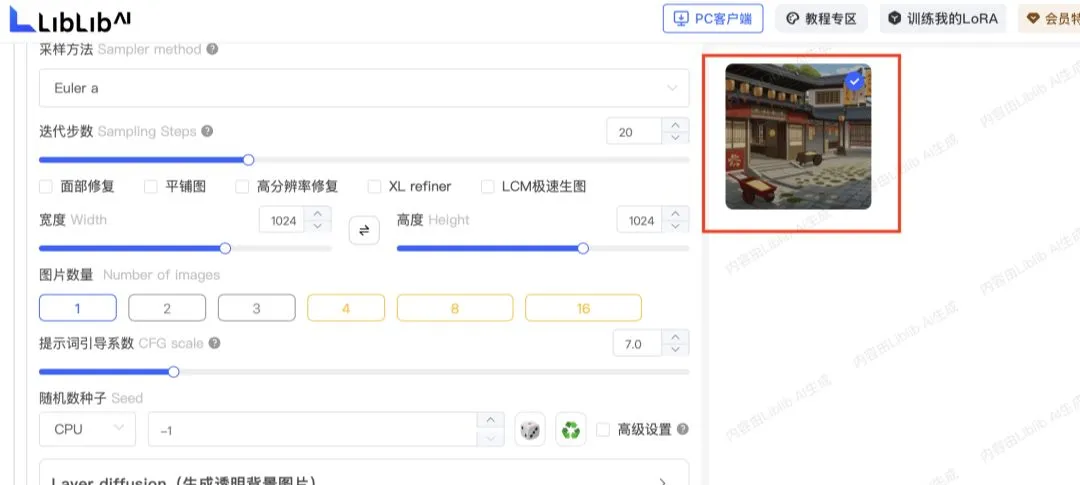Set number of images to 16
Screen dimensions: 1080x485
583,308
